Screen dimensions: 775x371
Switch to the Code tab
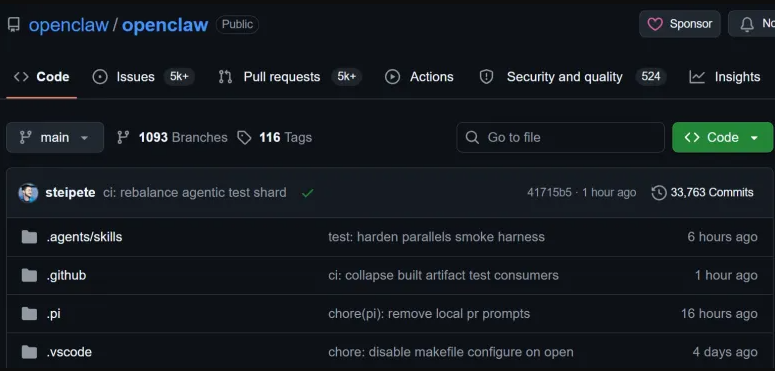click(x=42, y=77)
